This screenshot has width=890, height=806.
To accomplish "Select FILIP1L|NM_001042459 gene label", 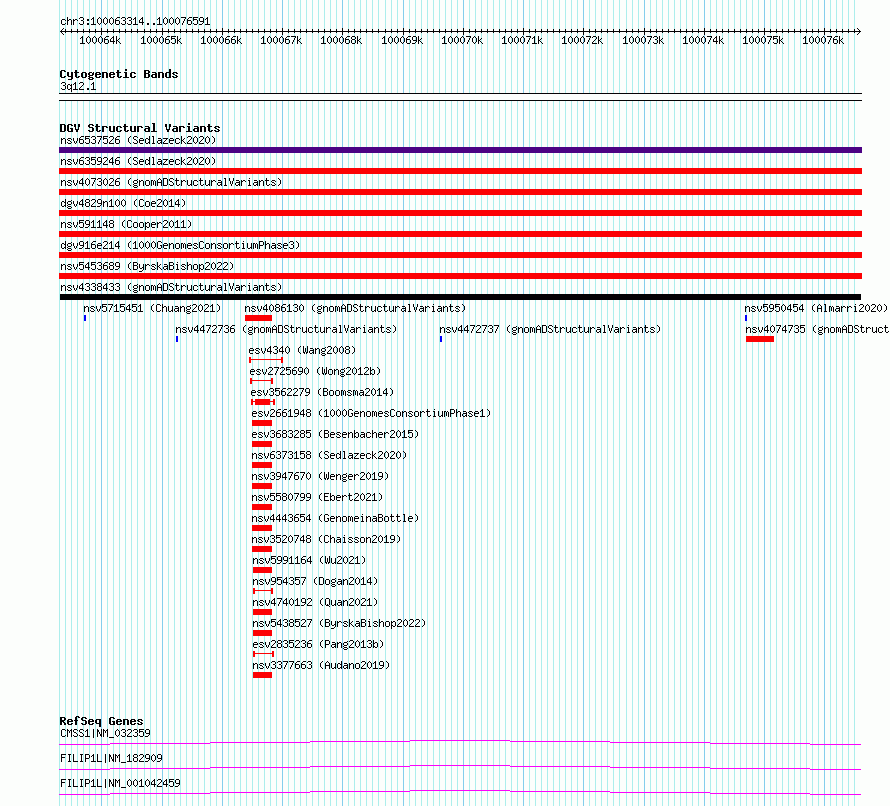I will tap(120, 783).
